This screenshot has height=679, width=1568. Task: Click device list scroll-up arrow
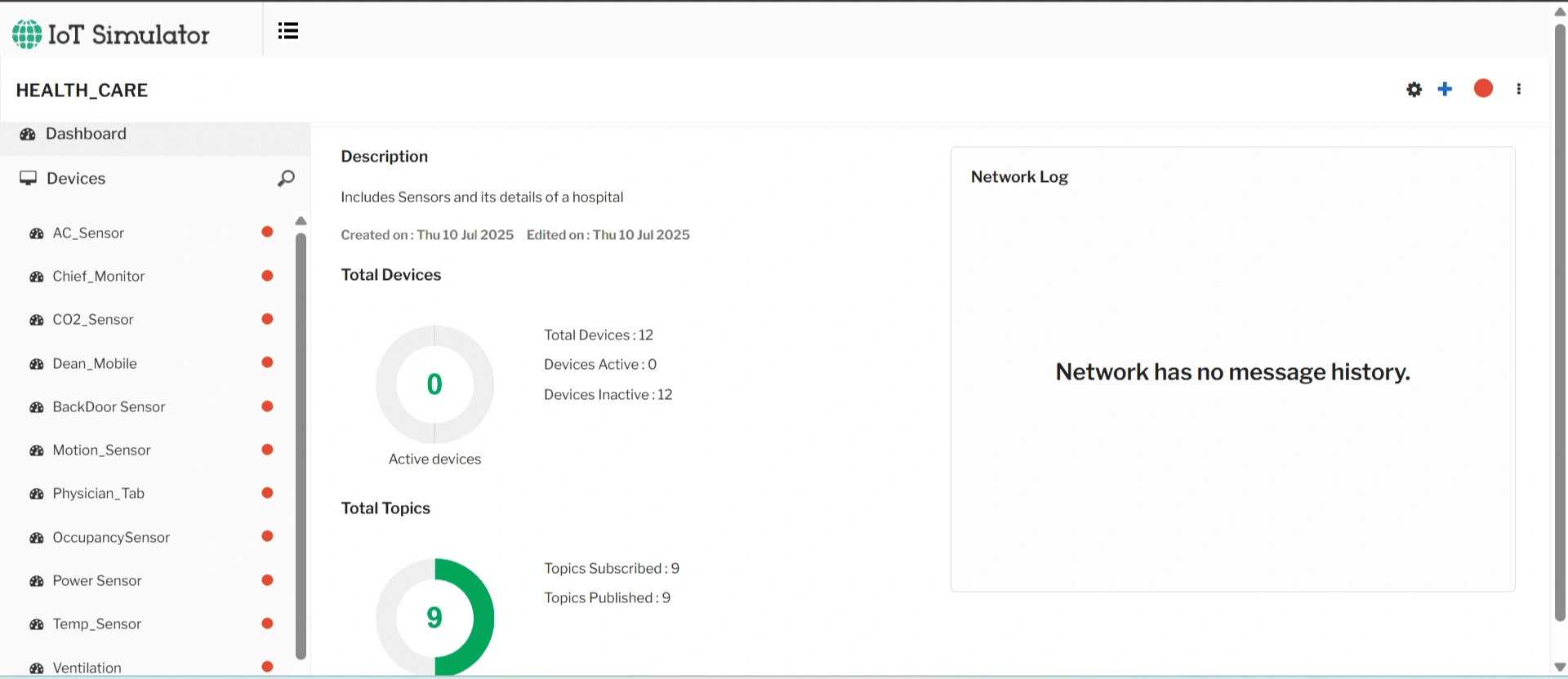pos(301,220)
